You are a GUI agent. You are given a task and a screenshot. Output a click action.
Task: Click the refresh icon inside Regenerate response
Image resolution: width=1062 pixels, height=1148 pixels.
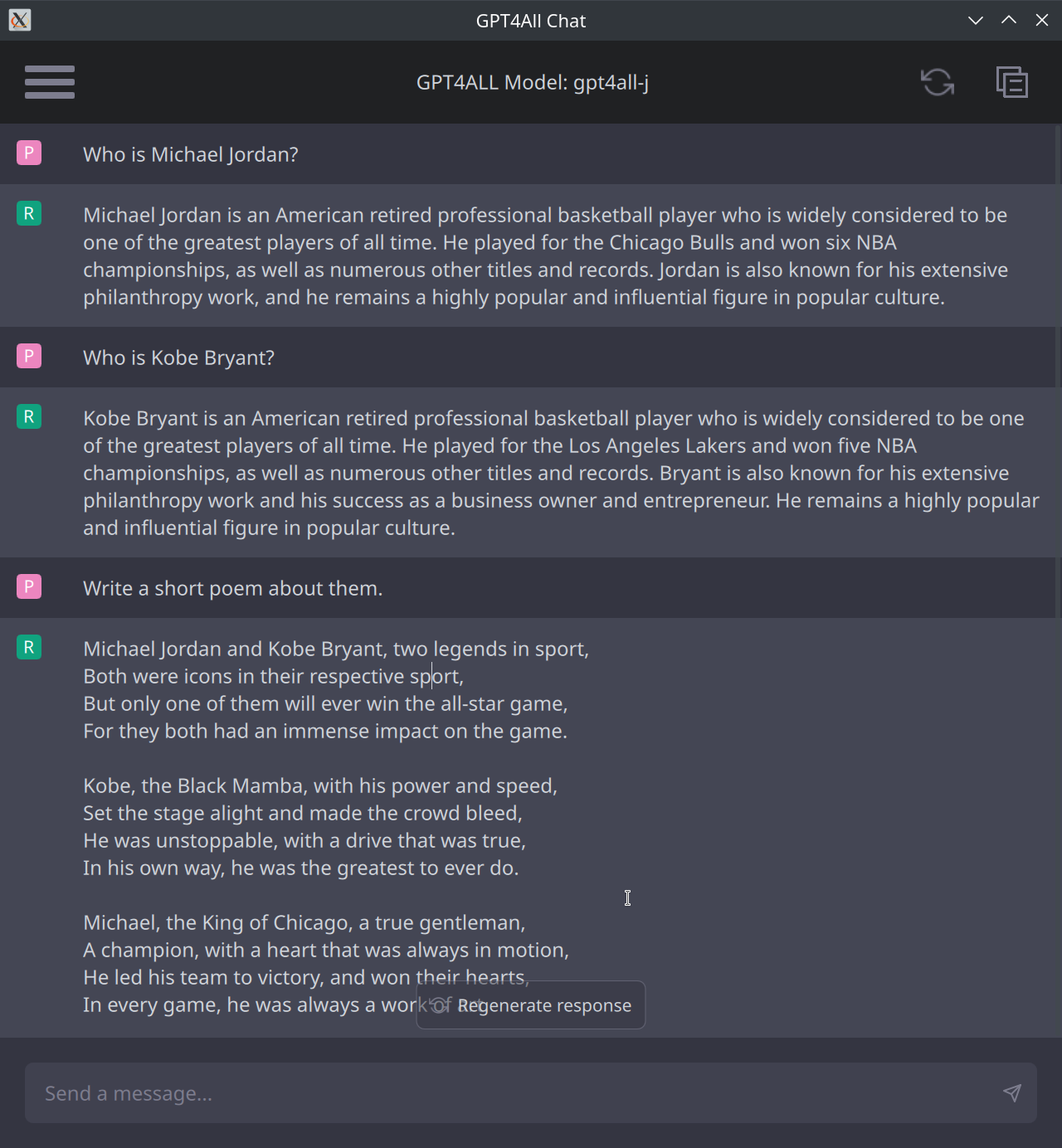[440, 1004]
